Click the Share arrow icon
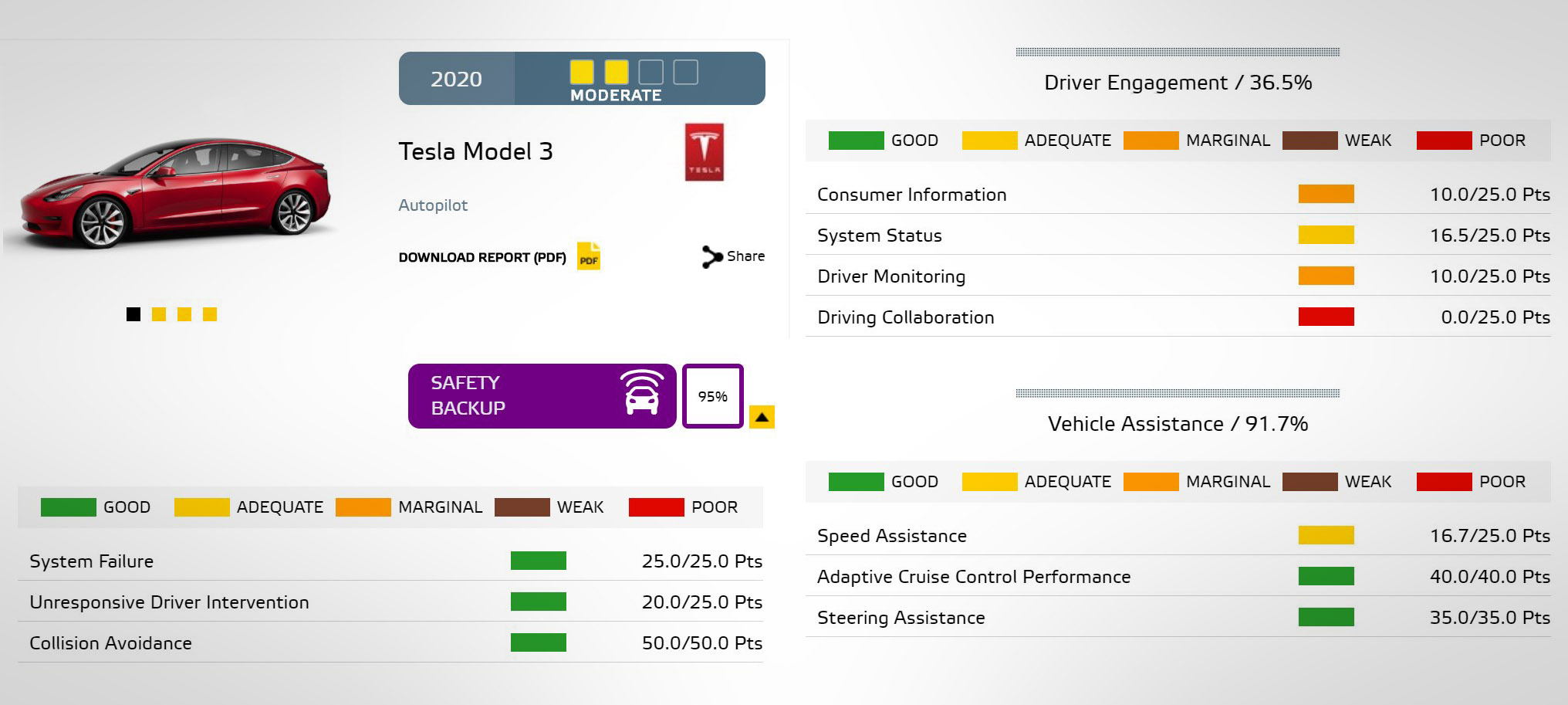Image resolution: width=1568 pixels, height=705 pixels. (711, 256)
